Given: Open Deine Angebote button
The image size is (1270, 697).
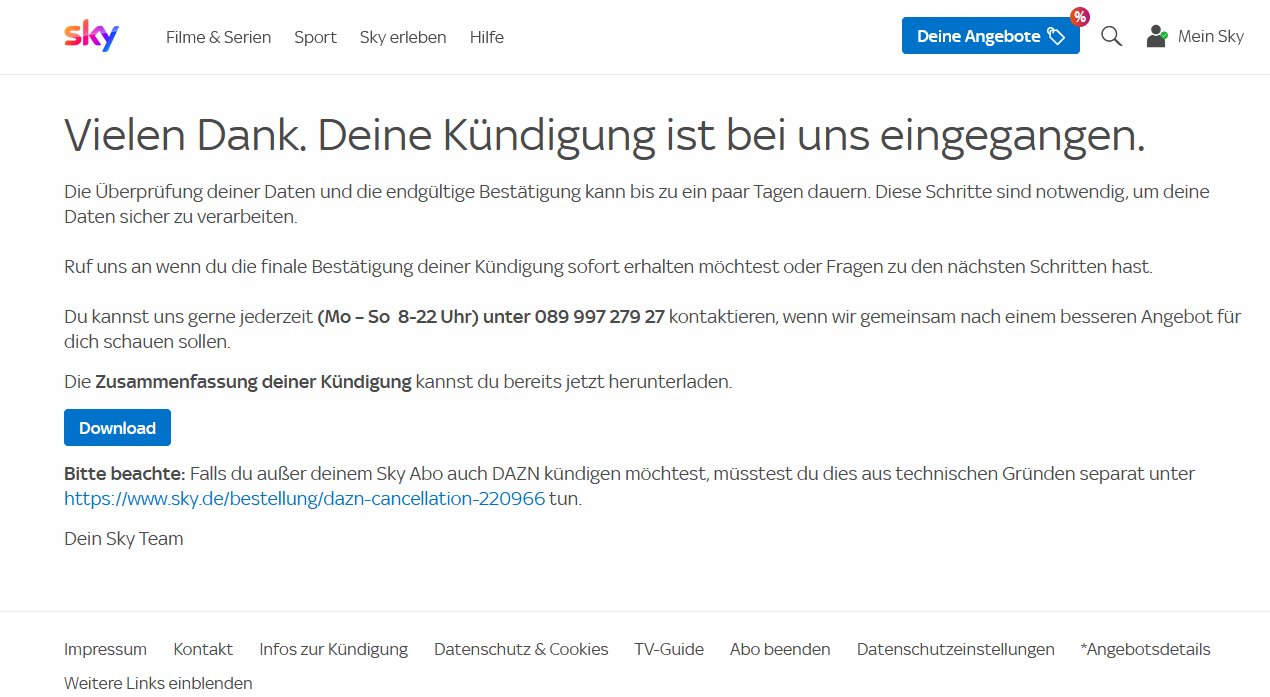Looking at the screenshot, I should 989,36.
